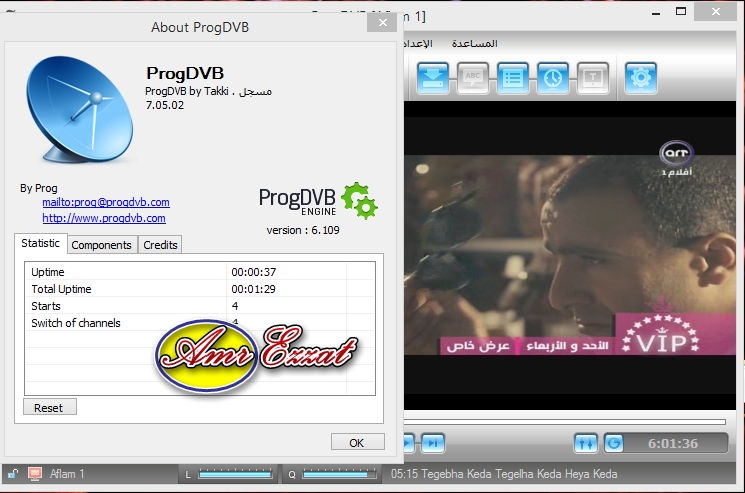This screenshot has height=493, width=745.
Task: Click the Reset statistics button
Action: pyautogui.click(x=49, y=408)
